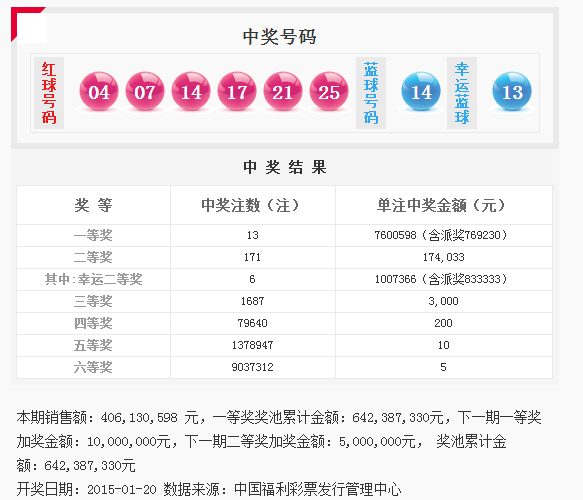This screenshot has height=500, width=583.
Task: Click the red ball numbered 25
Action: 329,91
